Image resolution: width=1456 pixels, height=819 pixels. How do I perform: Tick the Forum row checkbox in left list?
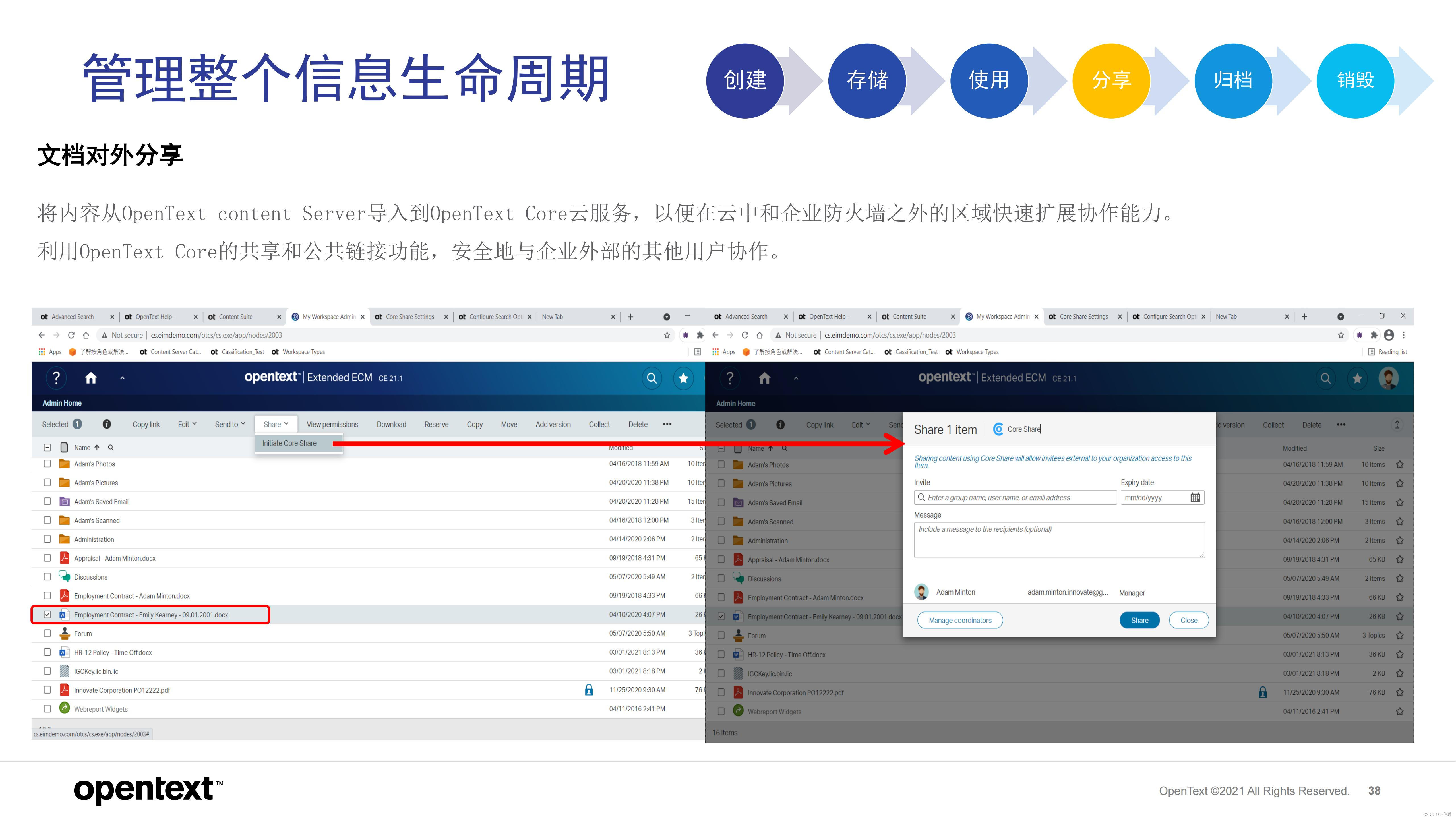[47, 633]
